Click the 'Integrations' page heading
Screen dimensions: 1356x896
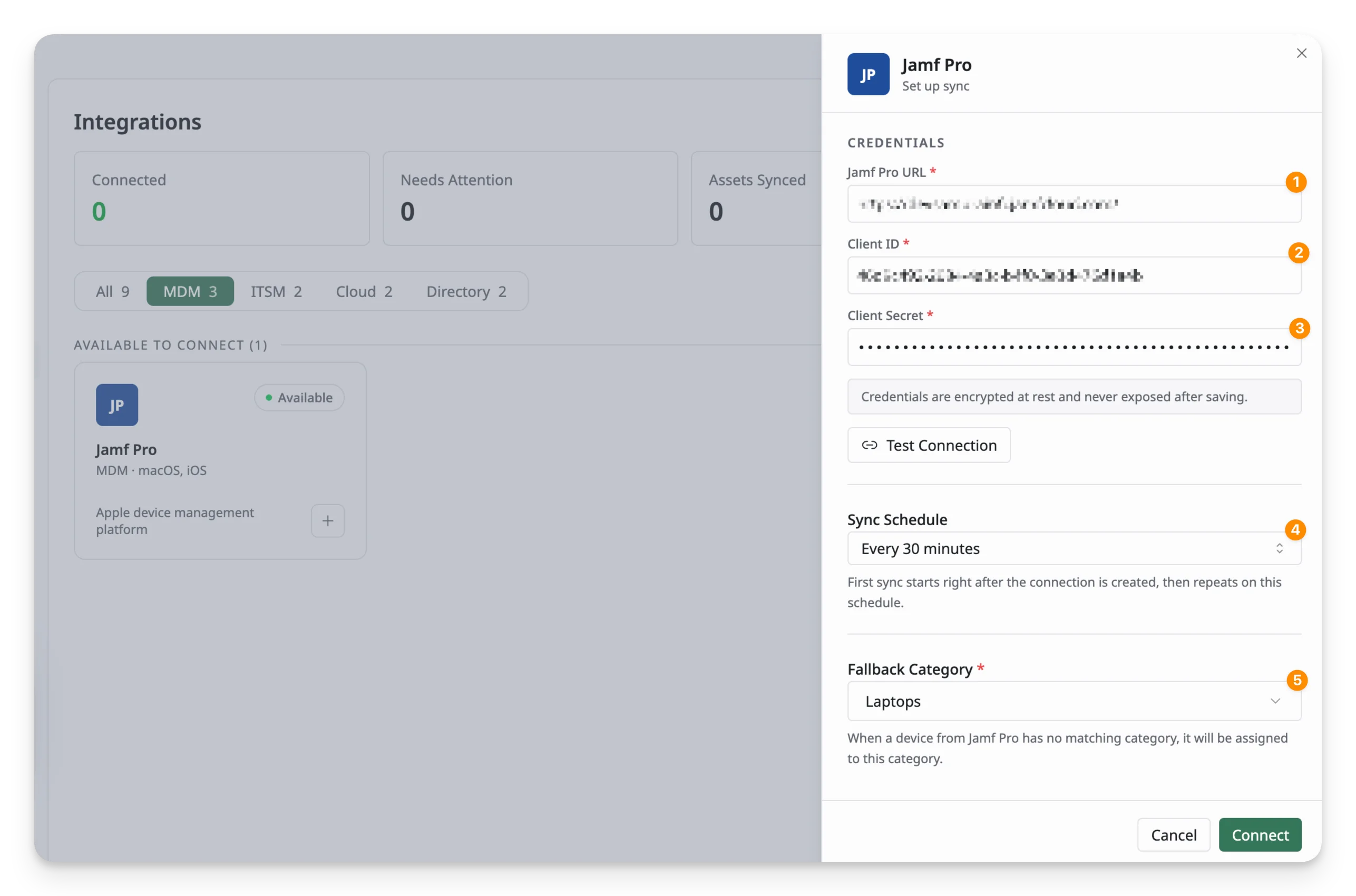pos(137,122)
